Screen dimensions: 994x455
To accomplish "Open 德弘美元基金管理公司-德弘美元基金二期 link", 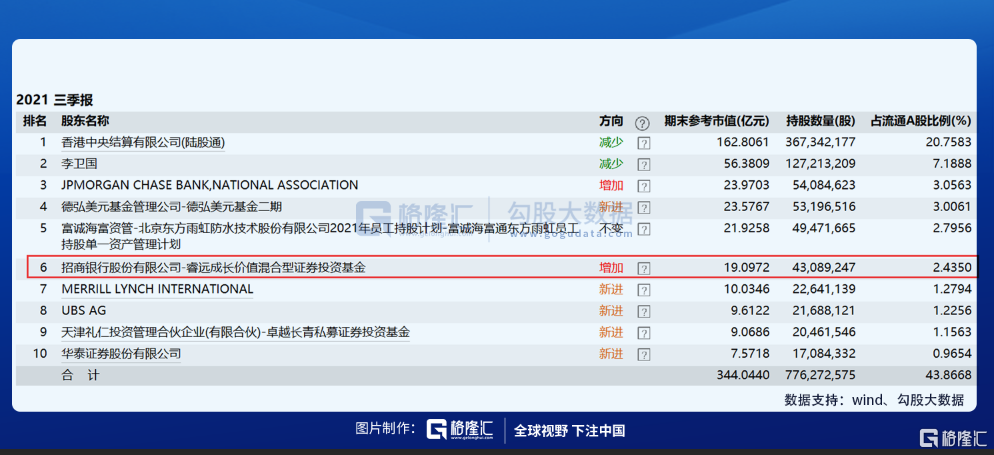I will (x=172, y=207).
